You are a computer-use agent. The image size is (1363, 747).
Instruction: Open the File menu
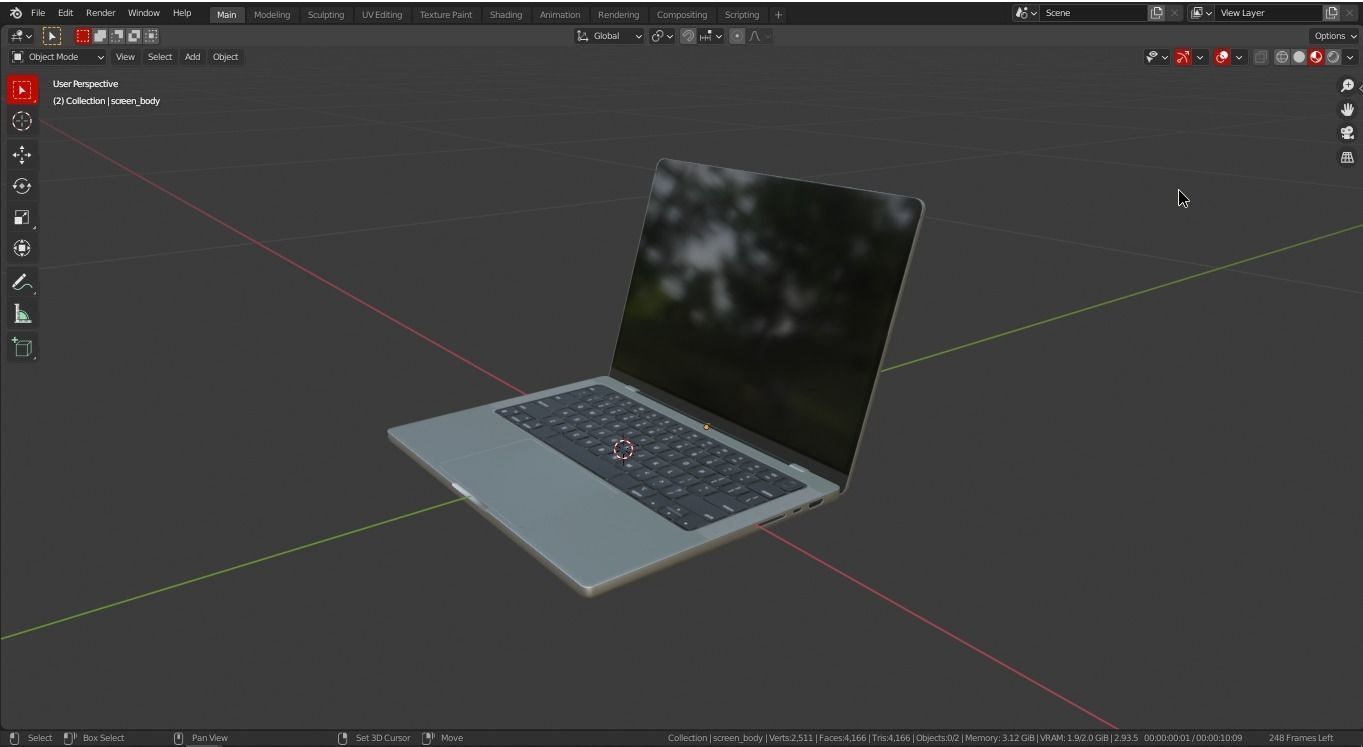tap(38, 13)
